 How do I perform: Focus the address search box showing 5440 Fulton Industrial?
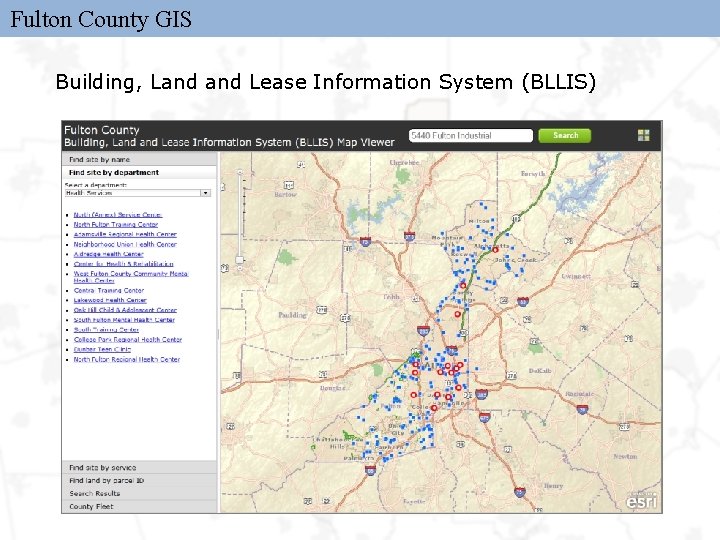point(471,135)
